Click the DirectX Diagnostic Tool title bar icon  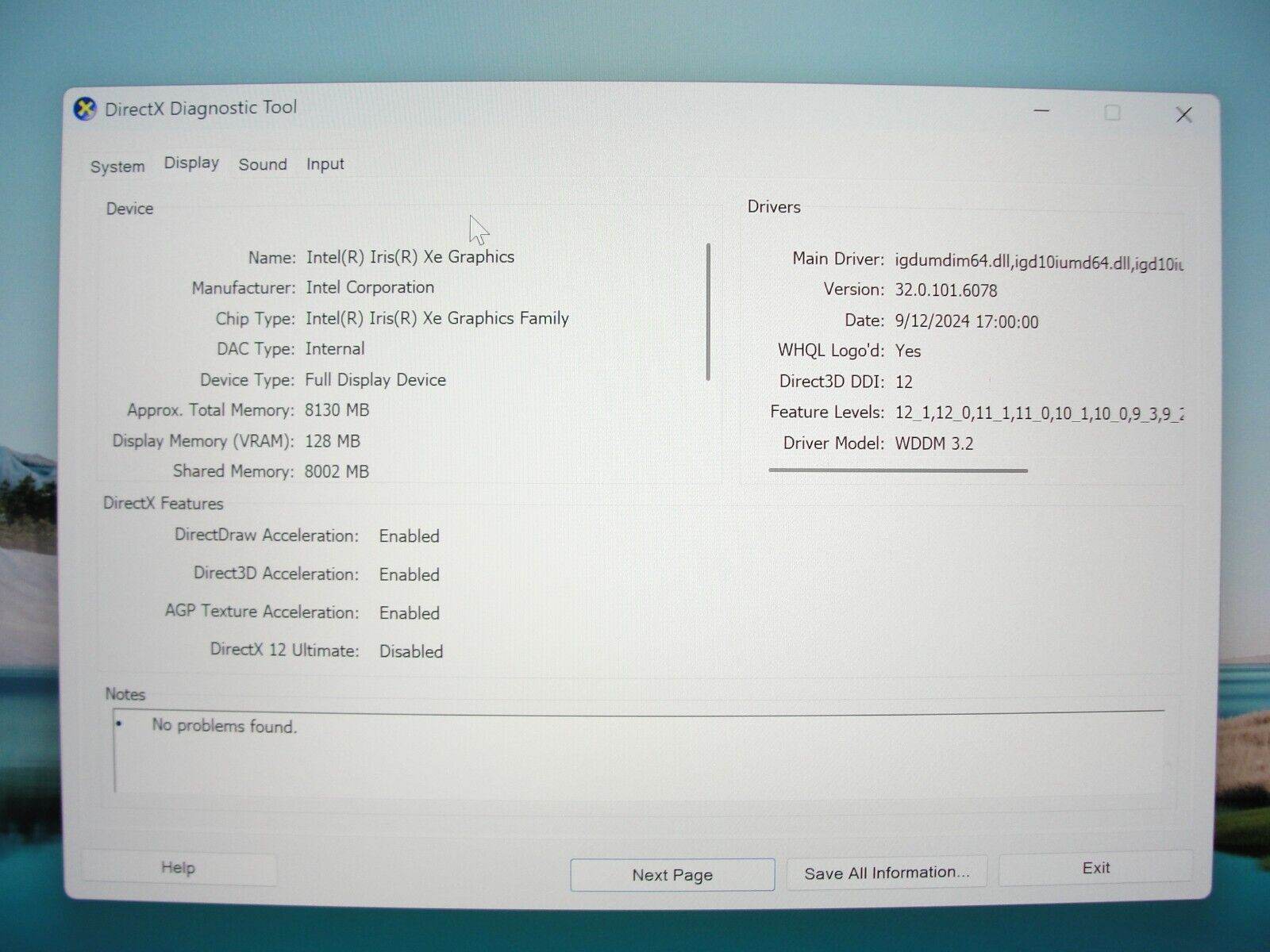85,109
